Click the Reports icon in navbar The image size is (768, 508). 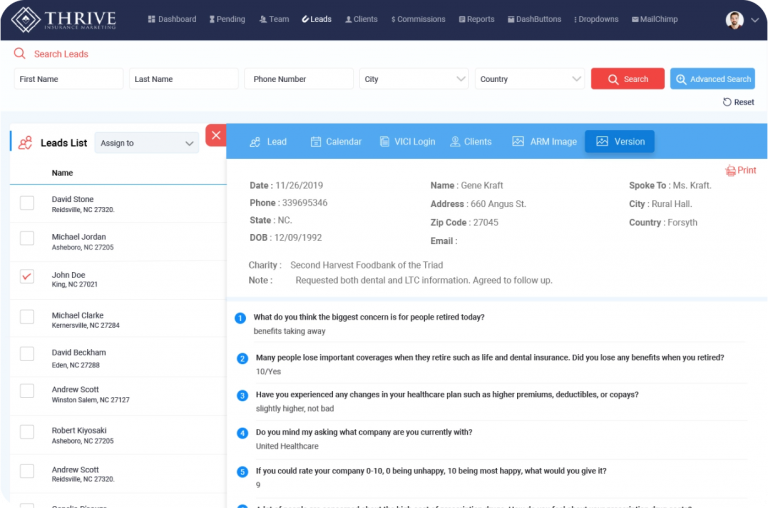pyautogui.click(x=462, y=19)
